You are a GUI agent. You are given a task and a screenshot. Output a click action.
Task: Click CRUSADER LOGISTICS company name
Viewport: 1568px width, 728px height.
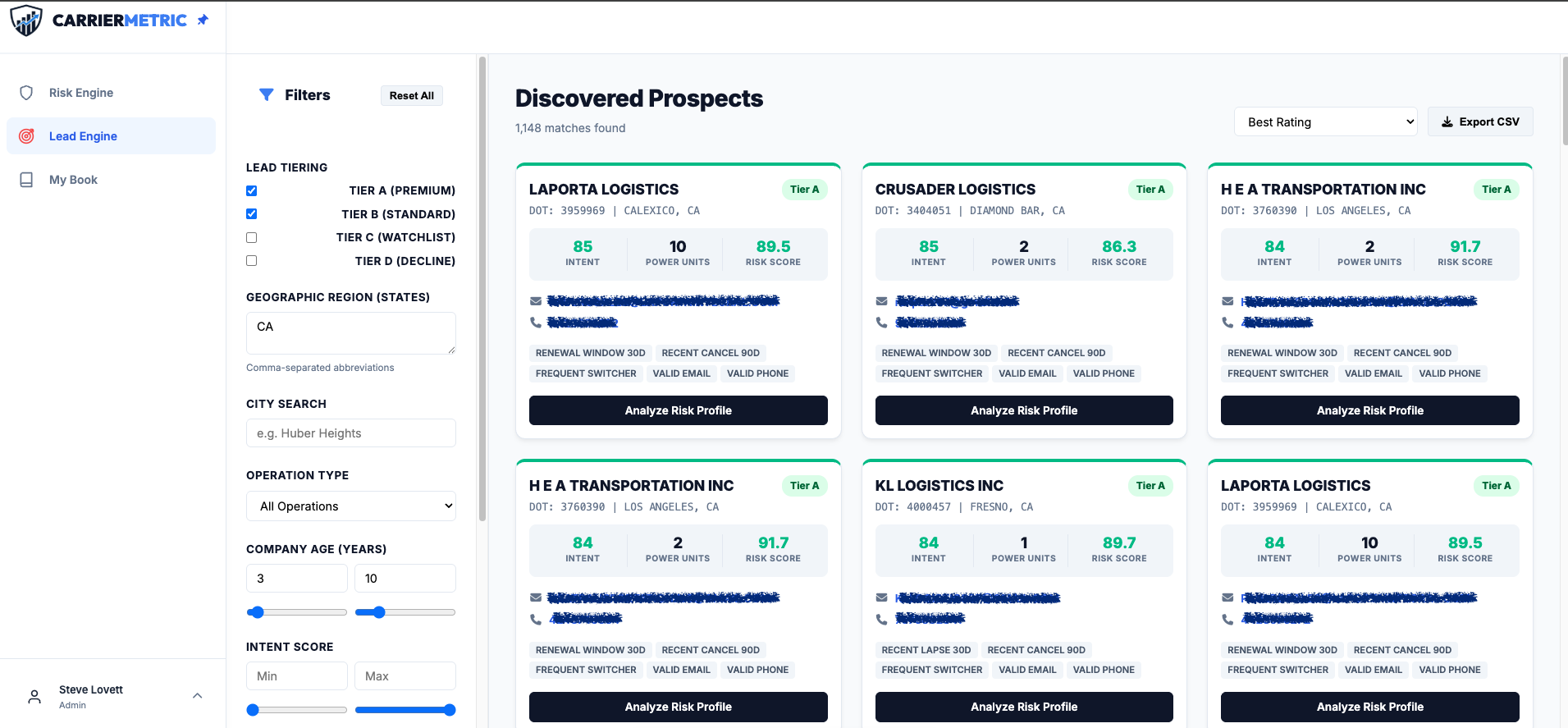click(x=955, y=190)
